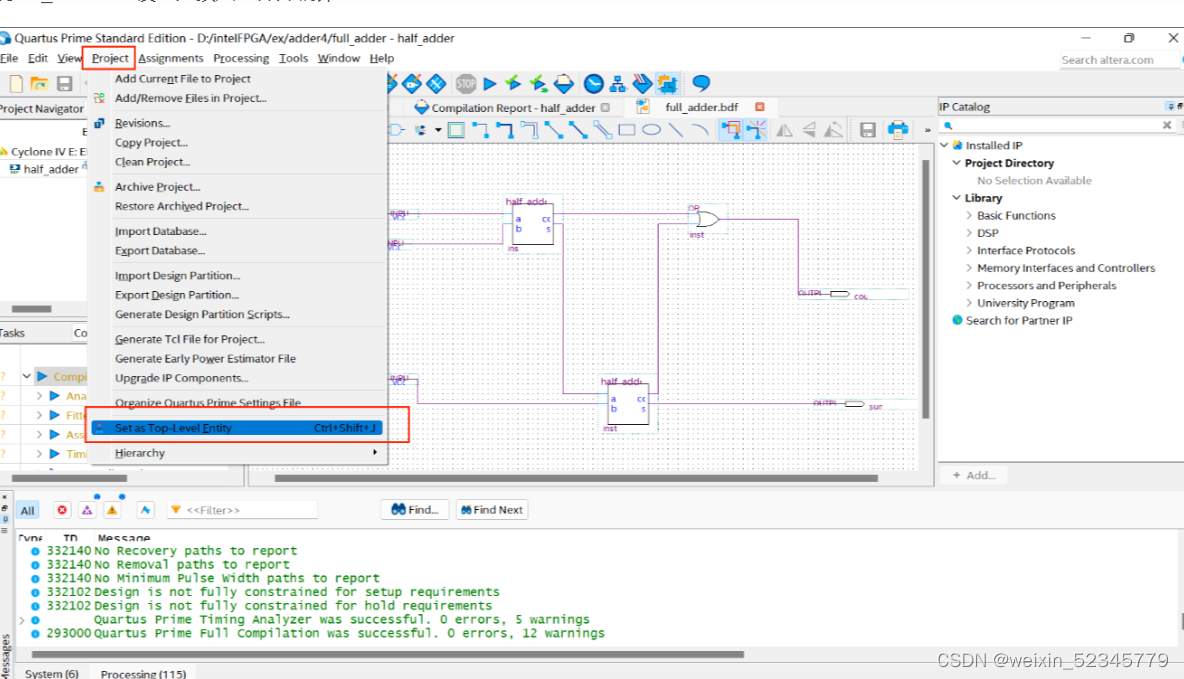The height and width of the screenshot is (679, 1184).
Task: Save the block diagram with the floppy icon
Action: [868, 130]
